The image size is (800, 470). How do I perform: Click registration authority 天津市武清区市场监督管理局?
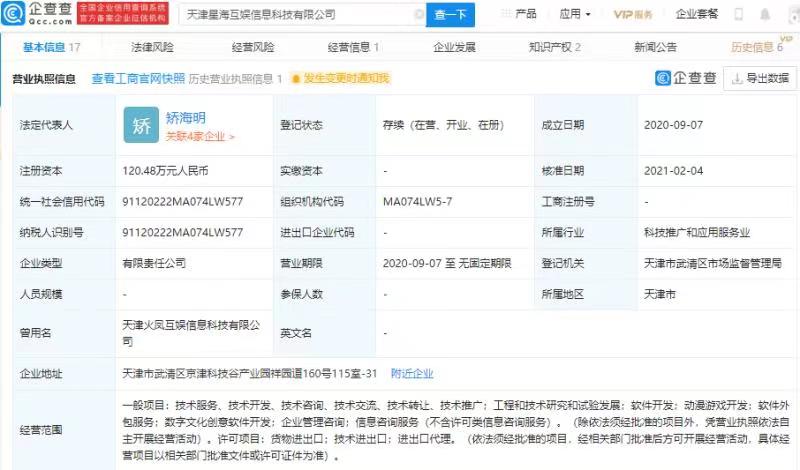(x=713, y=263)
